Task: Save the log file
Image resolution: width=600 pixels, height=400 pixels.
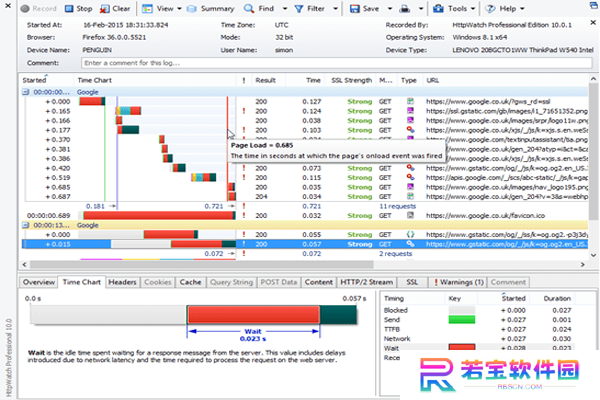Action: pos(364,8)
